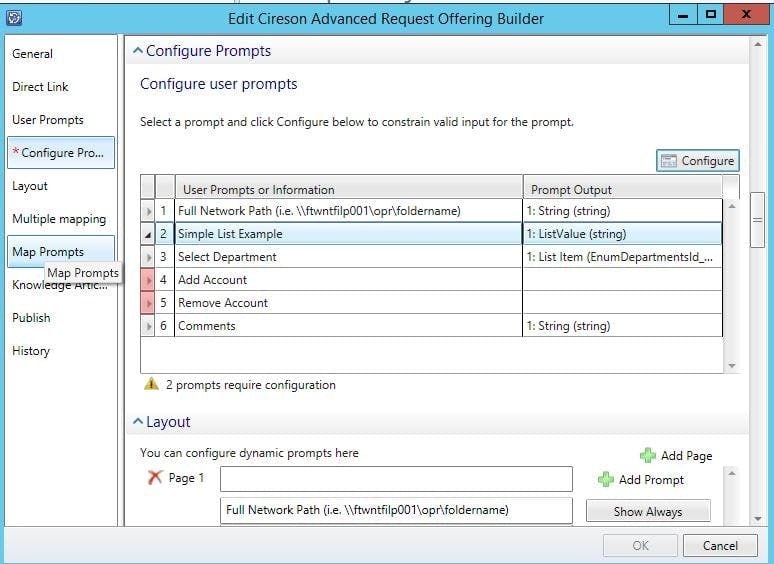
Task: Maximize the Request Offering Builder window
Action: 710,14
